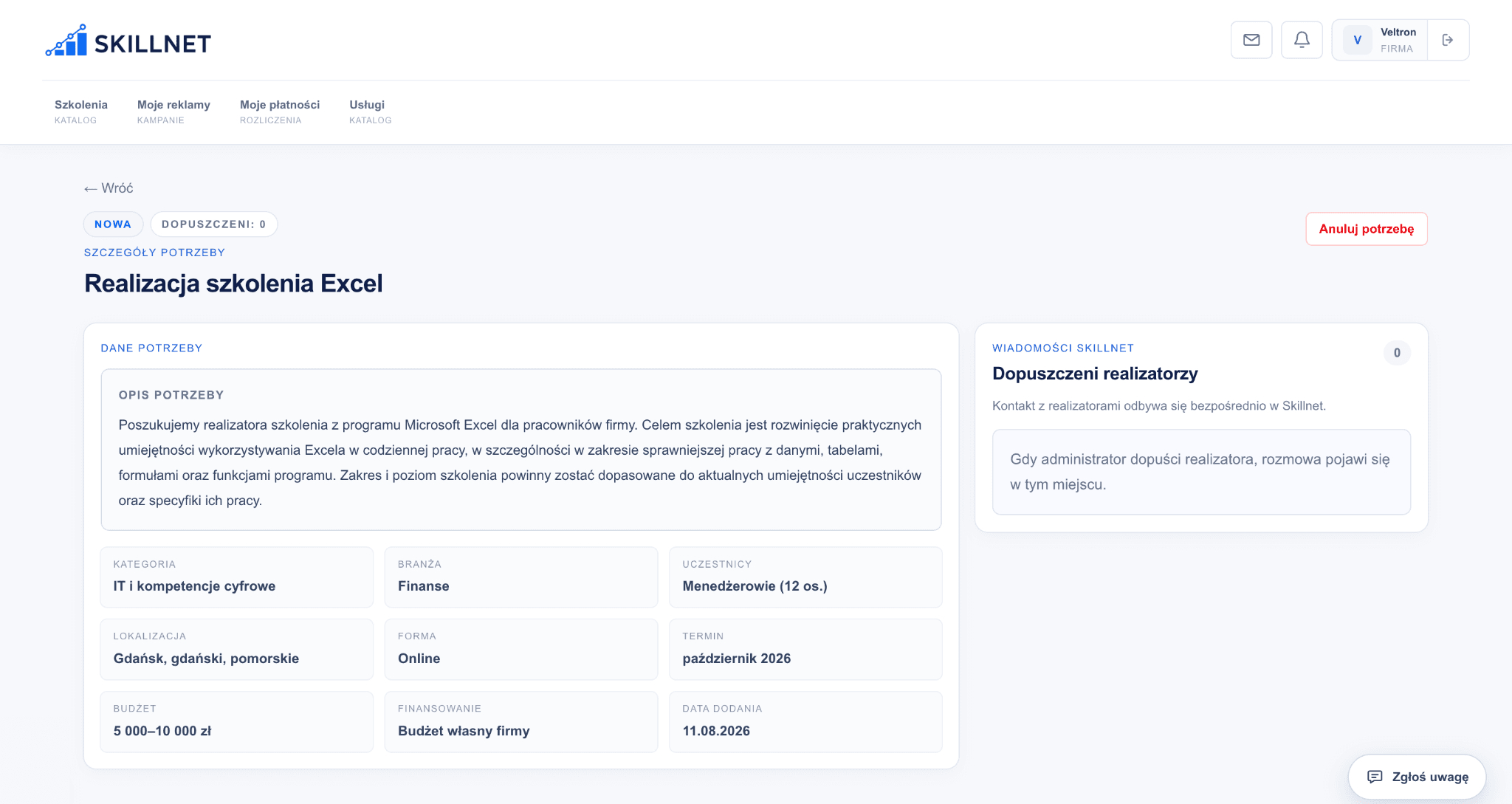Click the NOWA status badge

pos(113,224)
